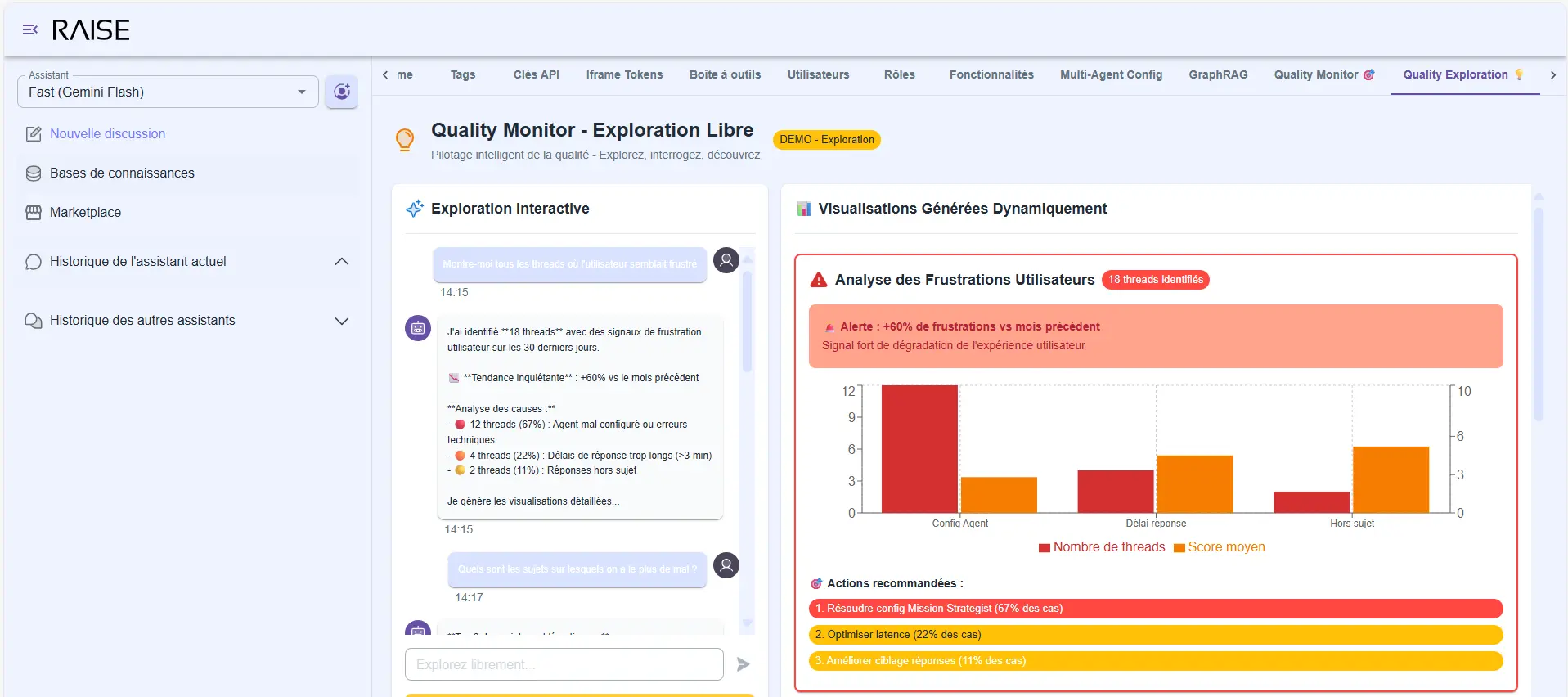Open the GraphRAG tab
The width and height of the screenshot is (1568, 697).
tap(1217, 74)
